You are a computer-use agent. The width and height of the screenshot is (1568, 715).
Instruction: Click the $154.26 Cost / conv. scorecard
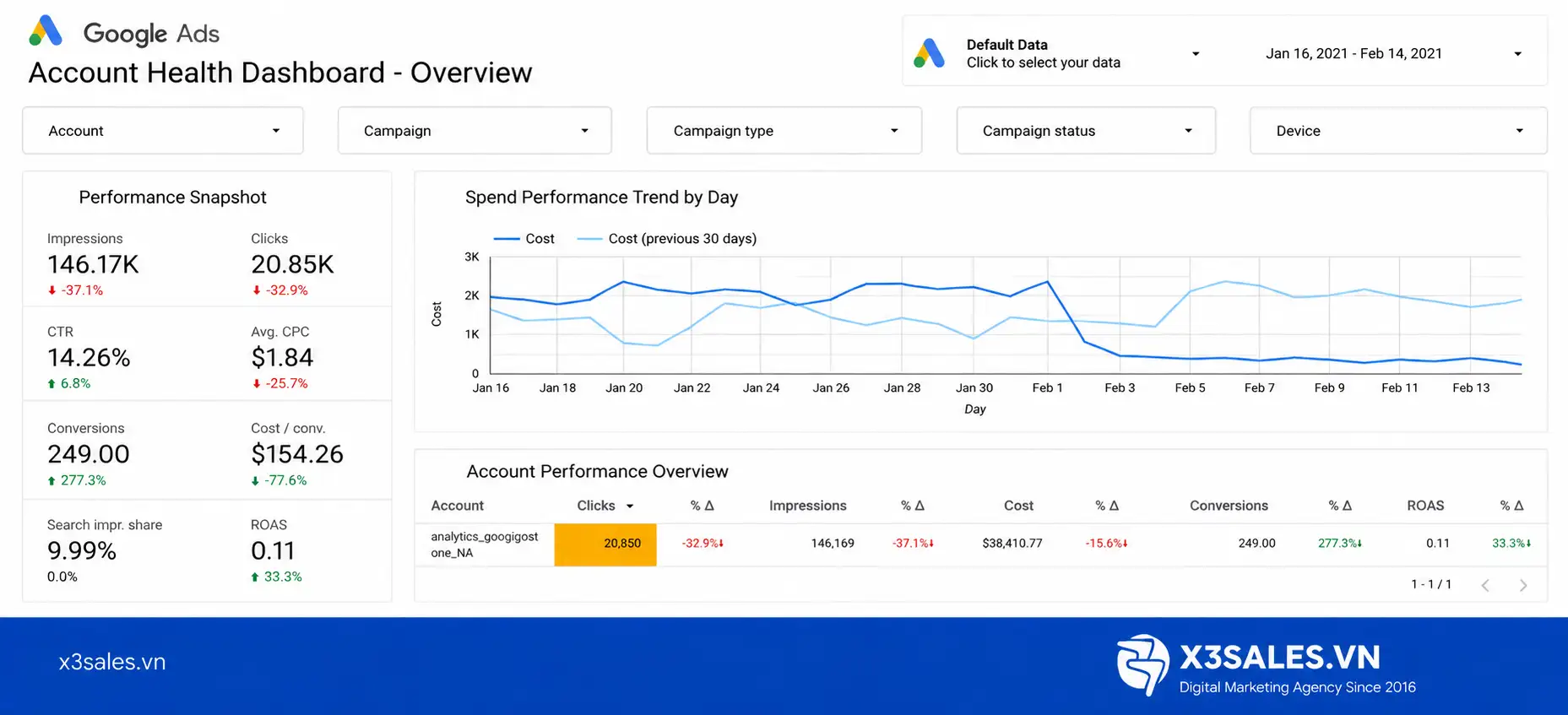pyautogui.click(x=297, y=454)
